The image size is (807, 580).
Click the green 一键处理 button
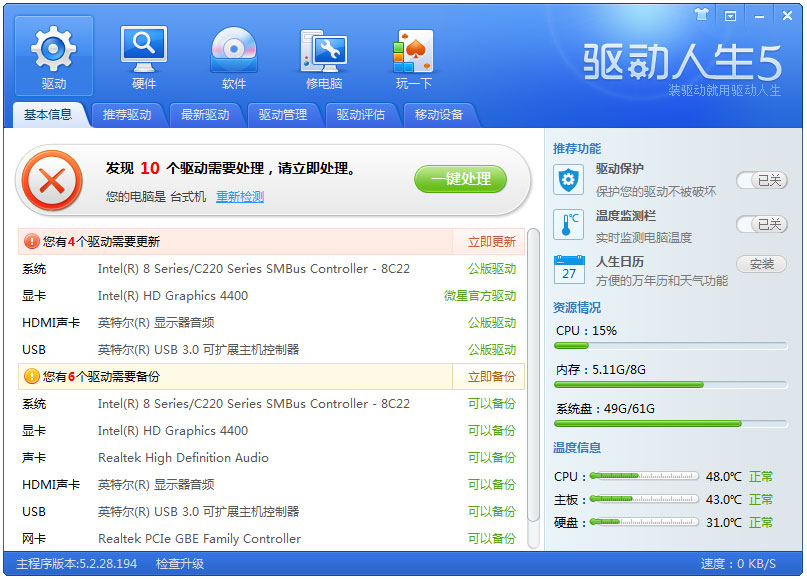[461, 179]
